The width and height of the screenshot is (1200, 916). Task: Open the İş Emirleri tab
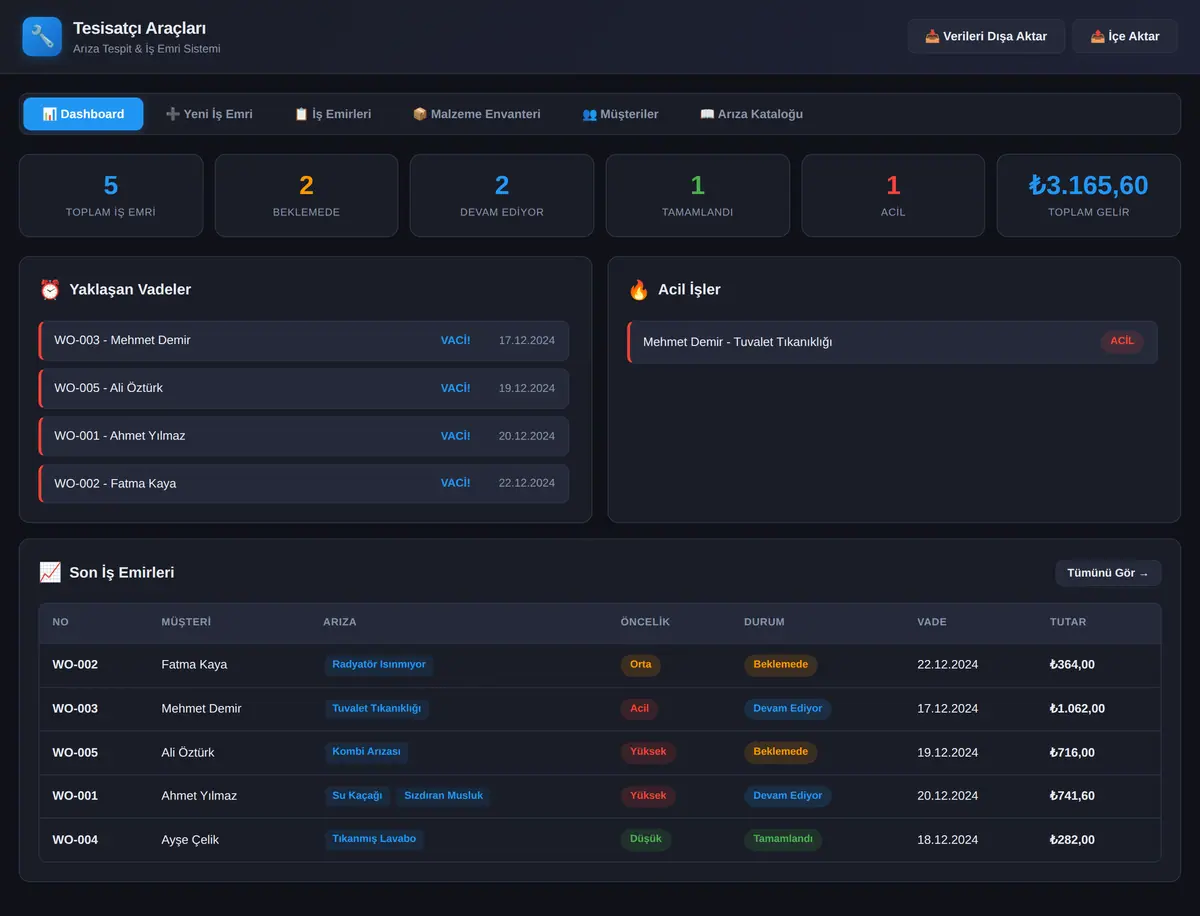333,114
